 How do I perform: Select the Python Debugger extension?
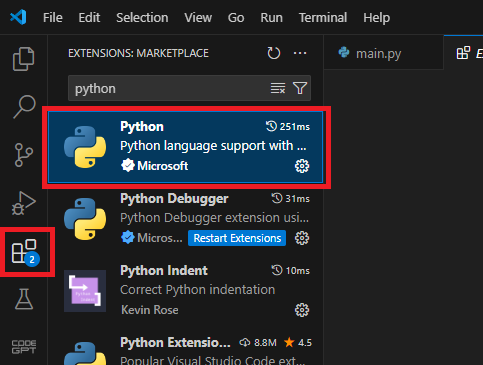[x=186, y=219]
